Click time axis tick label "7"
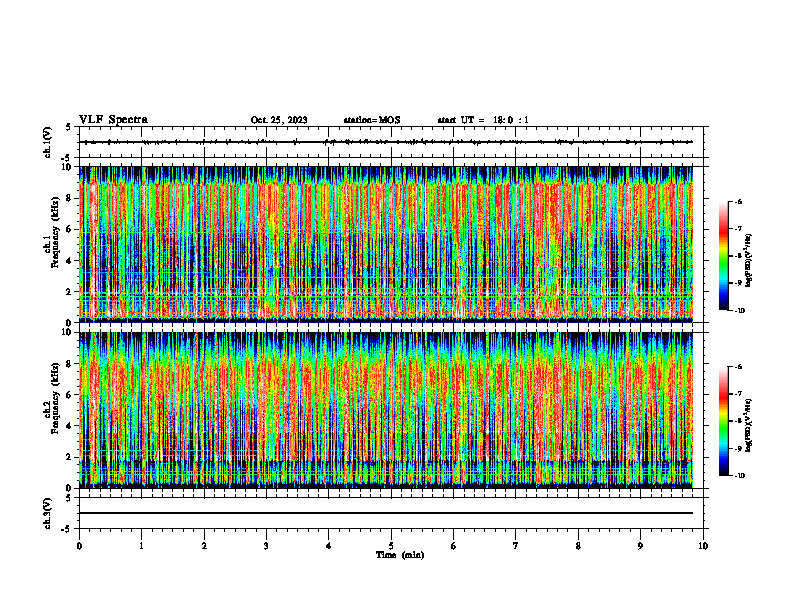This screenshot has height=612, width=792. pos(516,546)
